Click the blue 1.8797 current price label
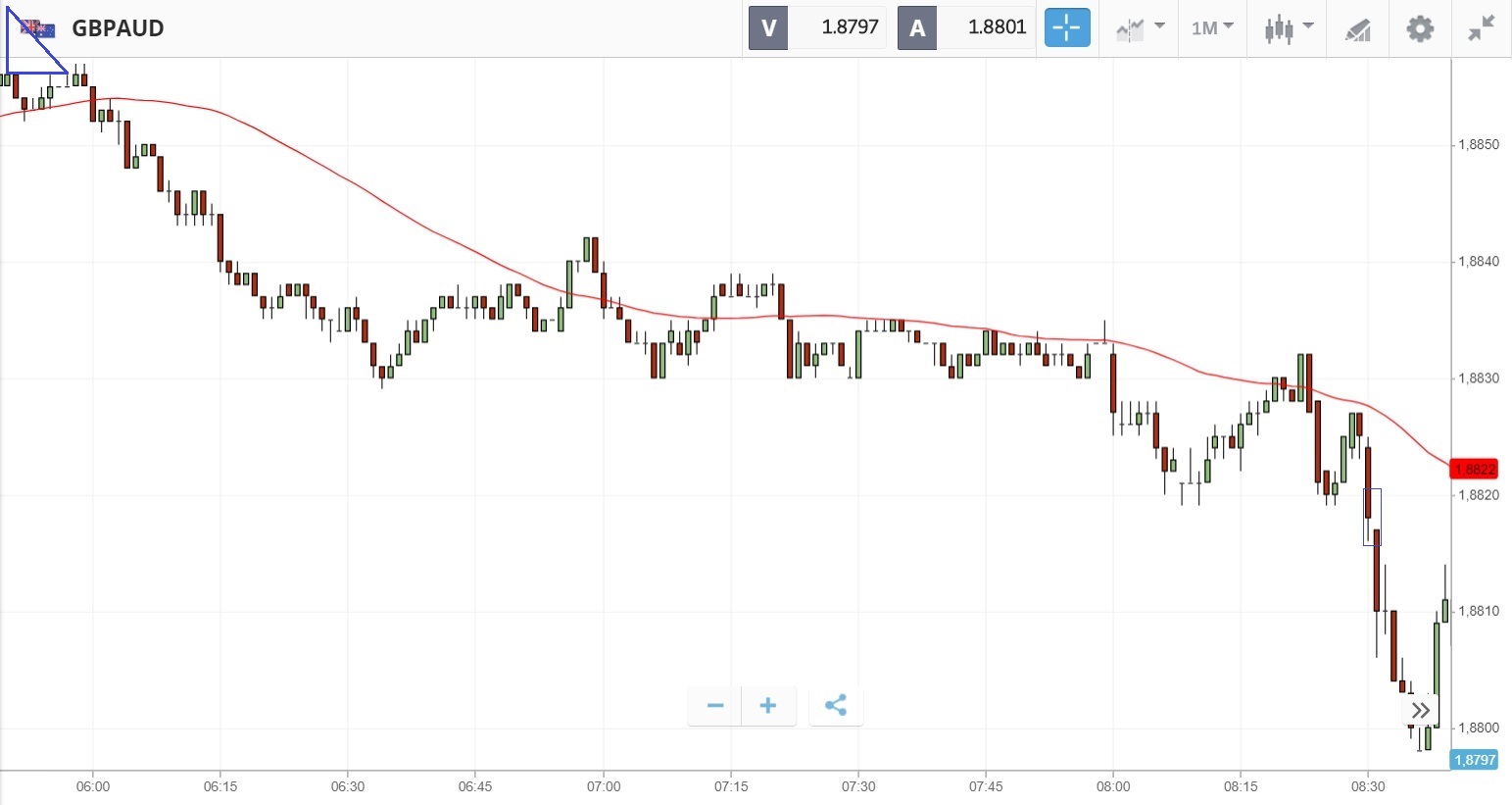This screenshot has height=805, width=1512. (1474, 760)
